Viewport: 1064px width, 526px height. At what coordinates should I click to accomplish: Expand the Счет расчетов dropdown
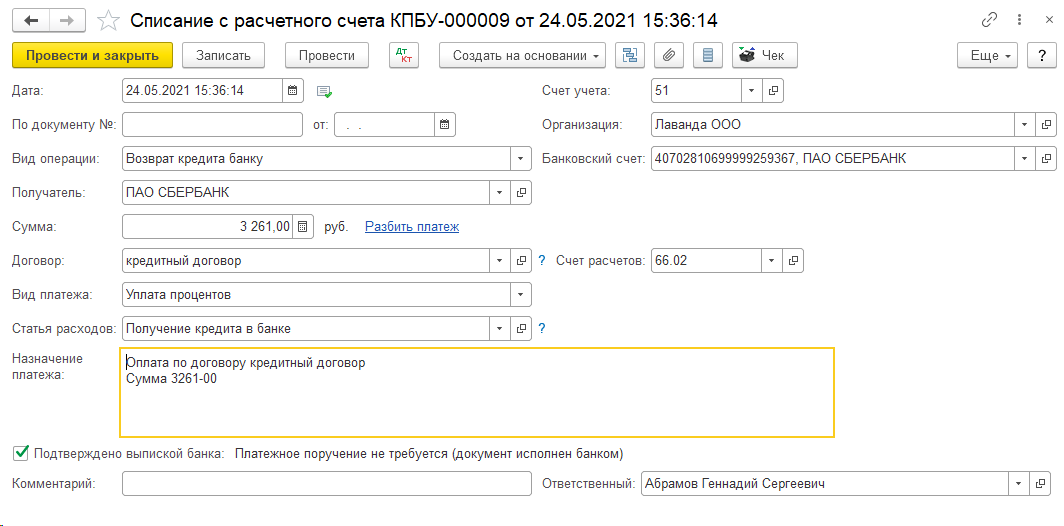pyautogui.click(x=772, y=261)
